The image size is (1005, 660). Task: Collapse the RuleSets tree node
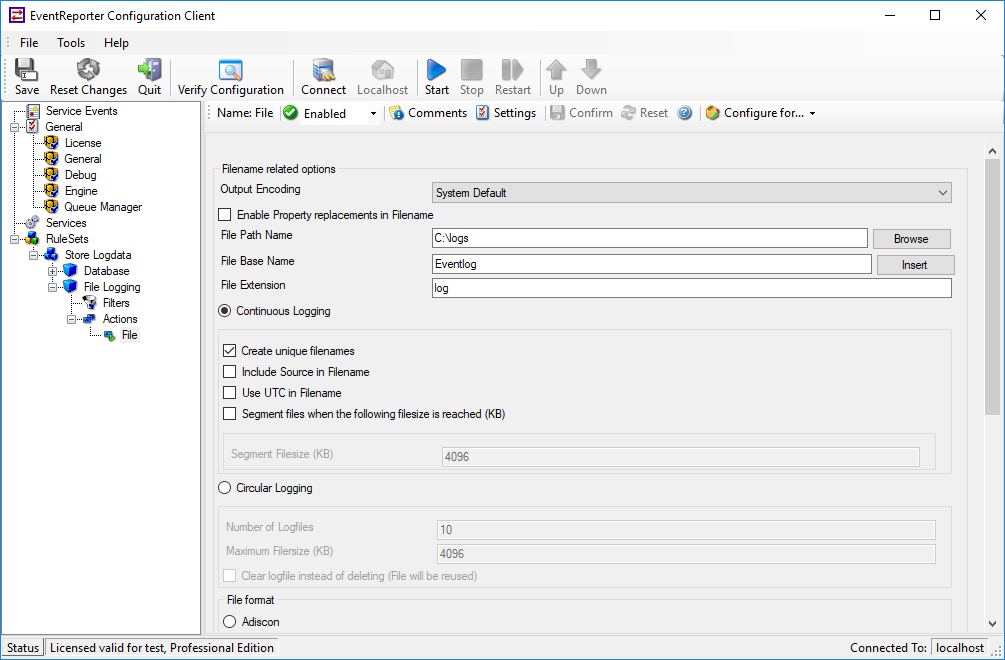click(x=14, y=239)
